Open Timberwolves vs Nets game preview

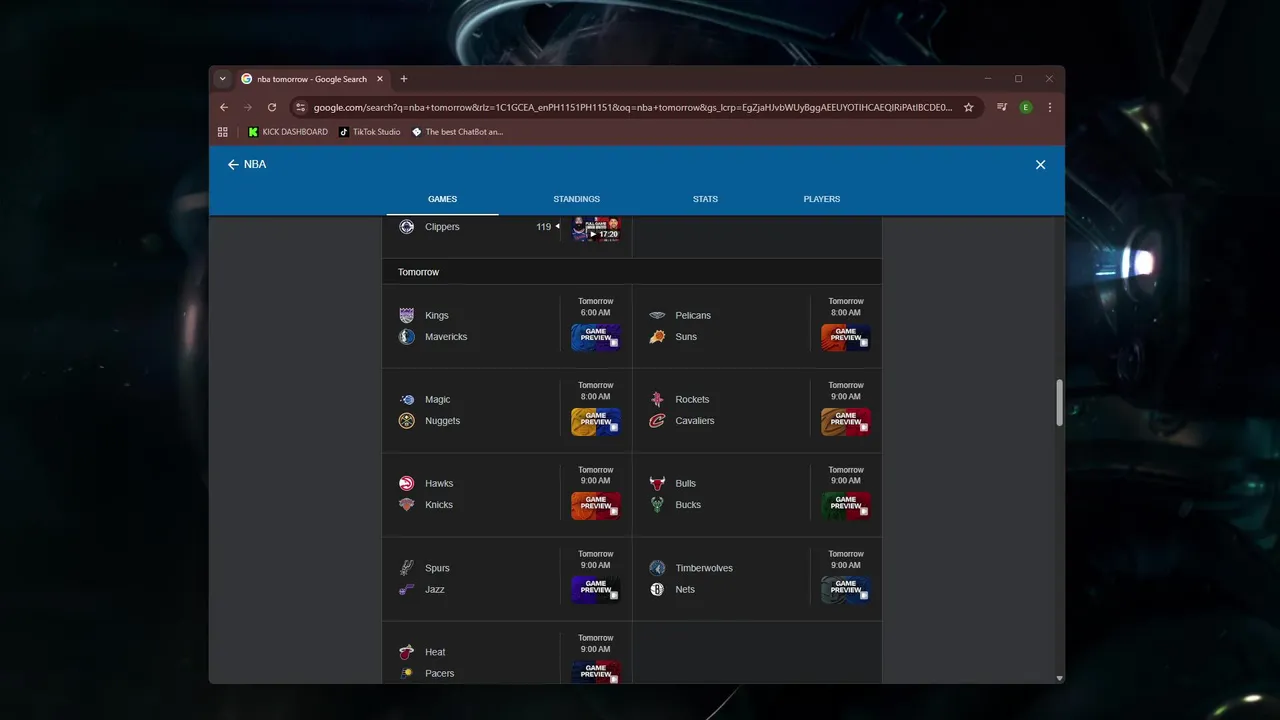coord(846,590)
